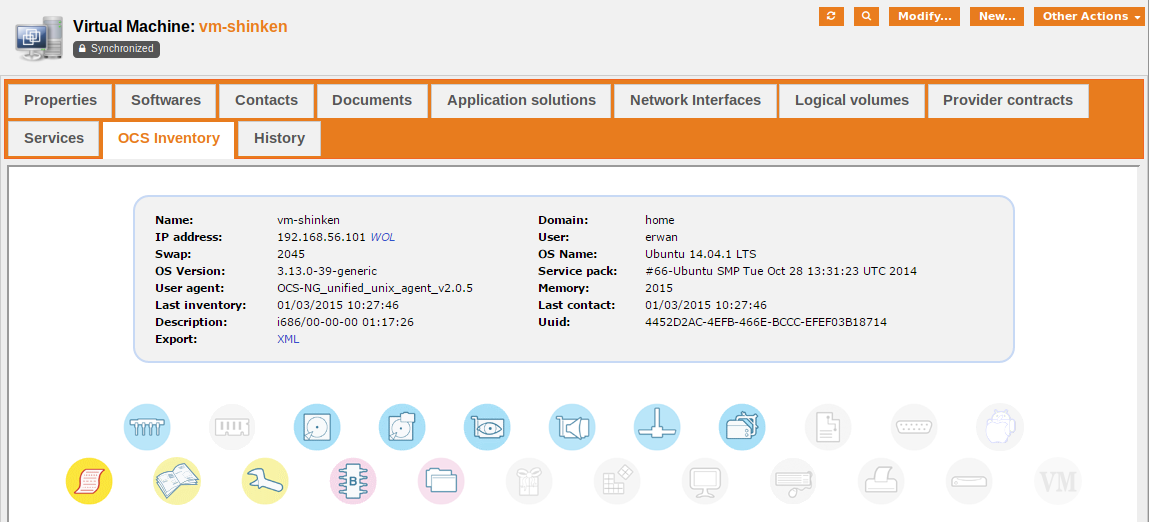Select the network T-connector icon
This screenshot has width=1149, height=522.
[x=657, y=427]
